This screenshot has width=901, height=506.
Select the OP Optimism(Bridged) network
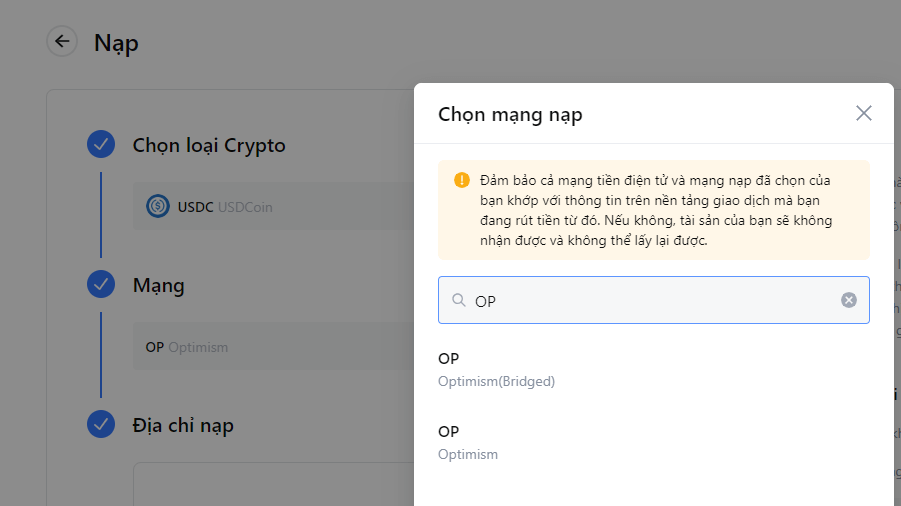[496, 369]
